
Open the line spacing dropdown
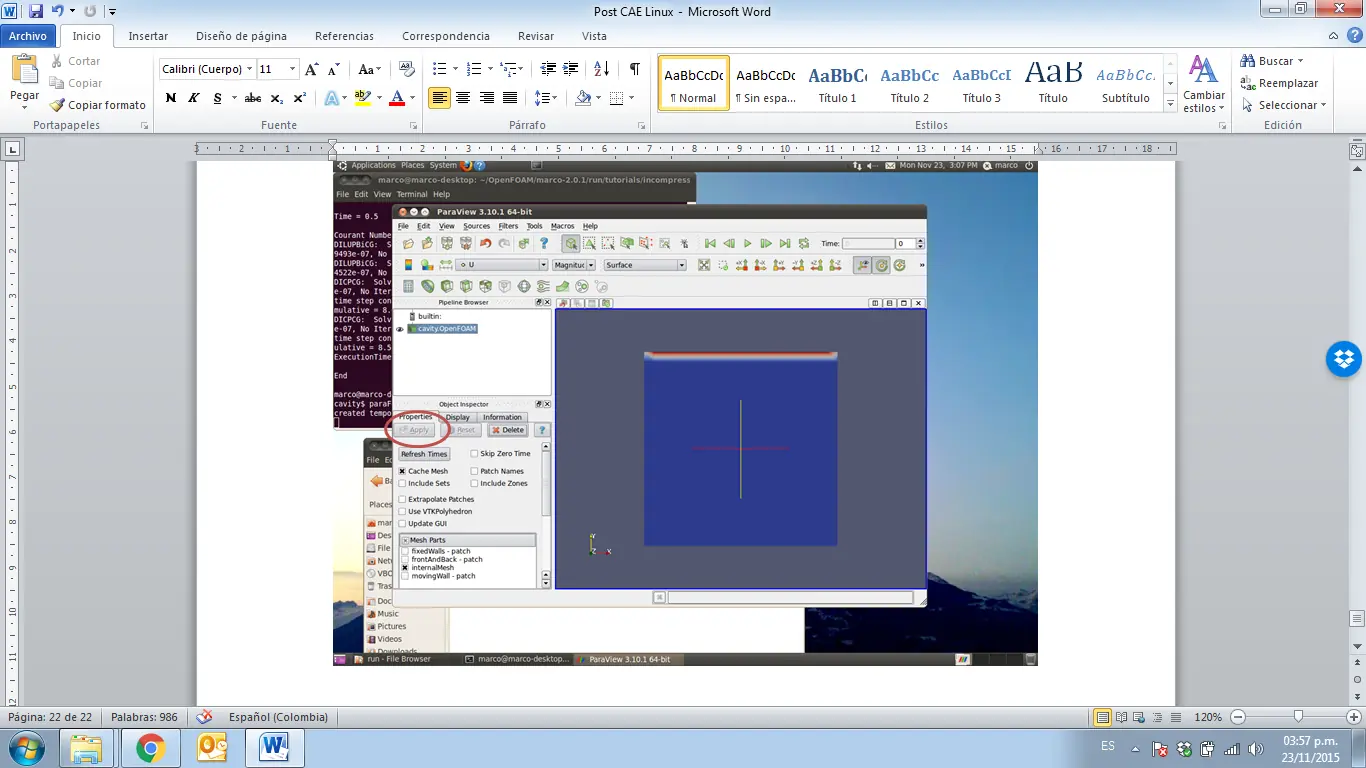click(x=546, y=98)
